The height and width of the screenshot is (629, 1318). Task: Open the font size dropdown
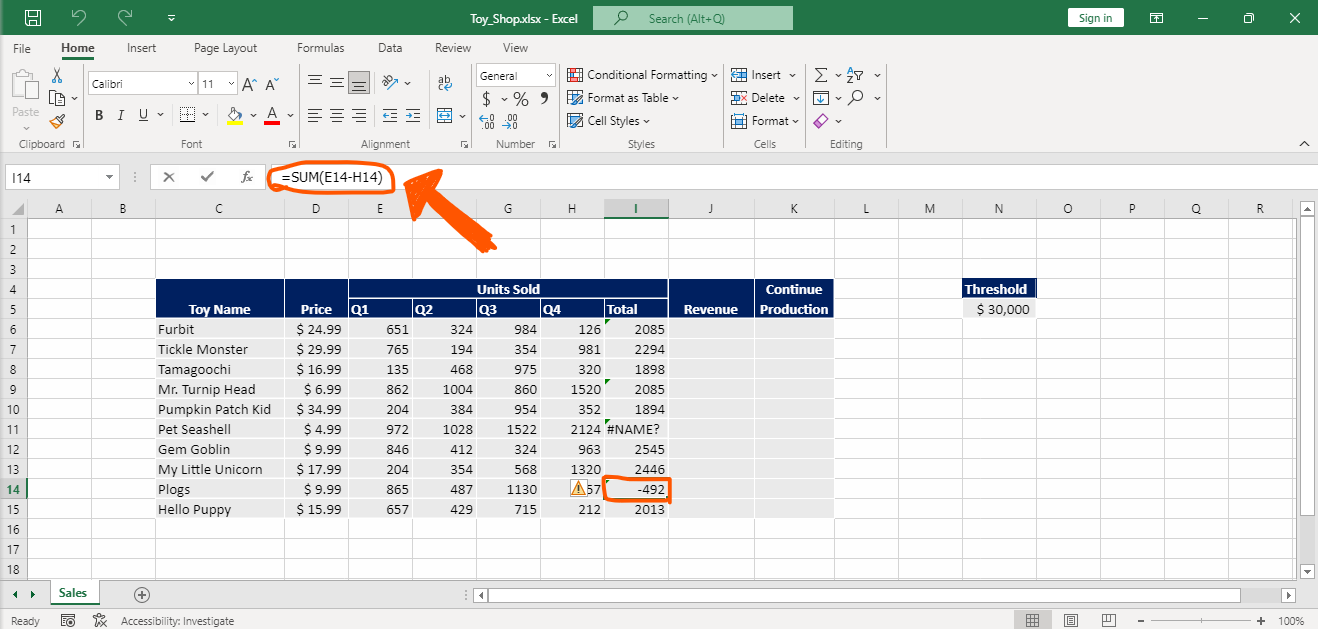point(232,84)
